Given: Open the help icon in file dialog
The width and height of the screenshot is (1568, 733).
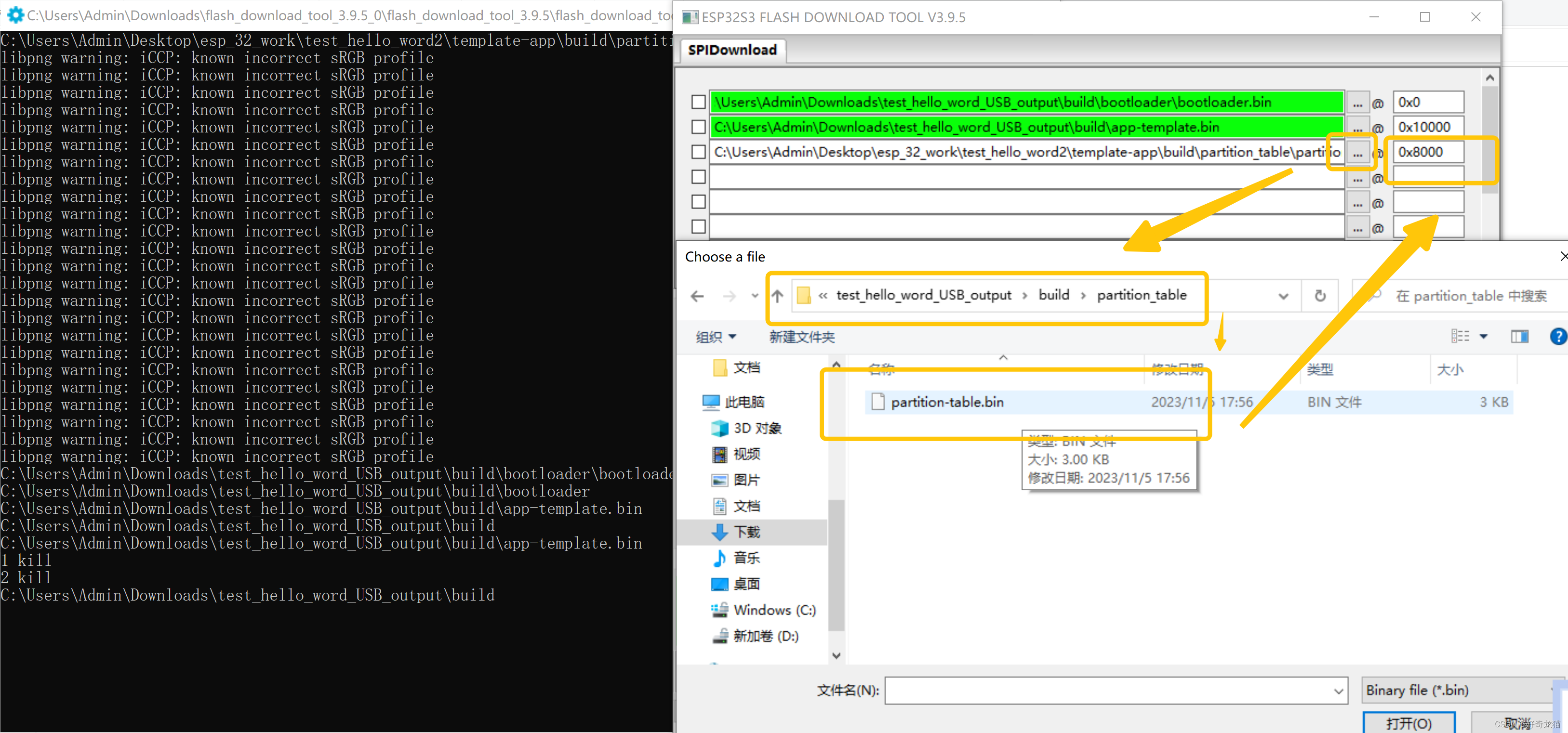Looking at the screenshot, I should coord(1558,336).
